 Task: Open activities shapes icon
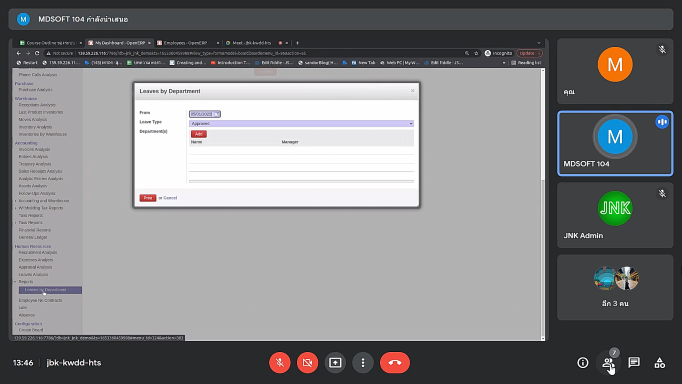pos(659,363)
